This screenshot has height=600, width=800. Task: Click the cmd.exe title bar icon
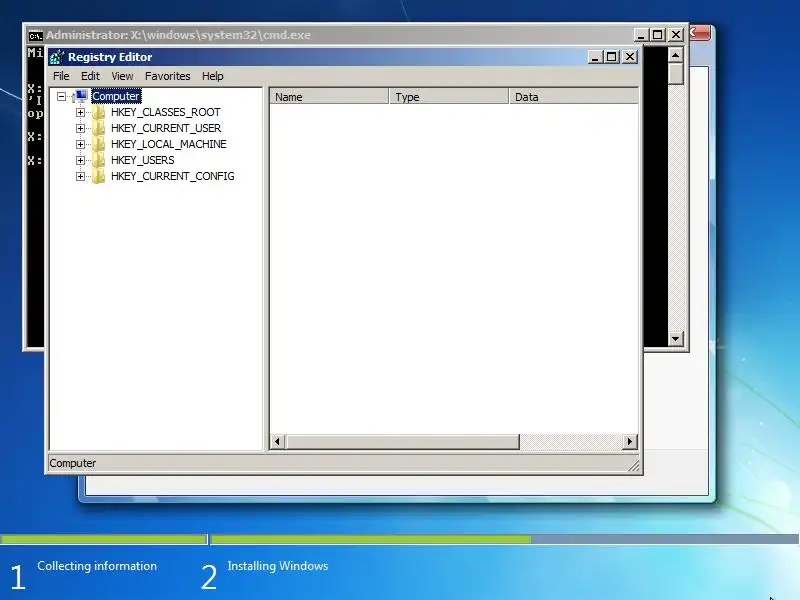coord(35,36)
